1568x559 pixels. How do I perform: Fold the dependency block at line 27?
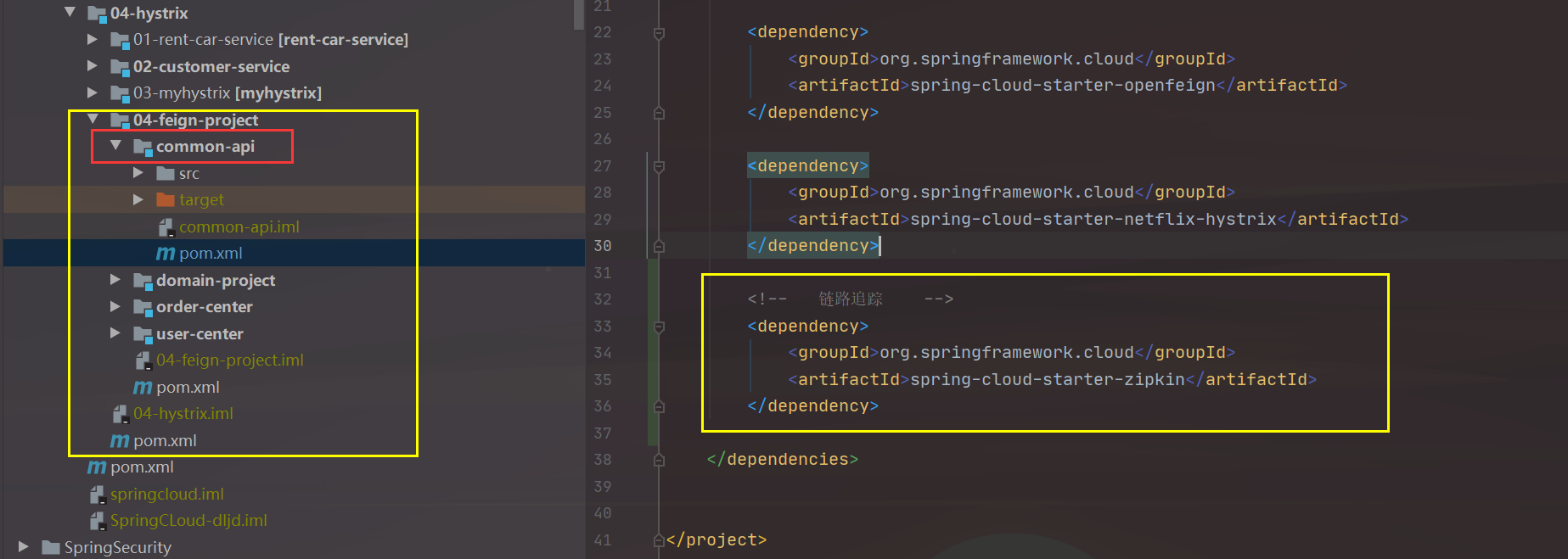[659, 166]
